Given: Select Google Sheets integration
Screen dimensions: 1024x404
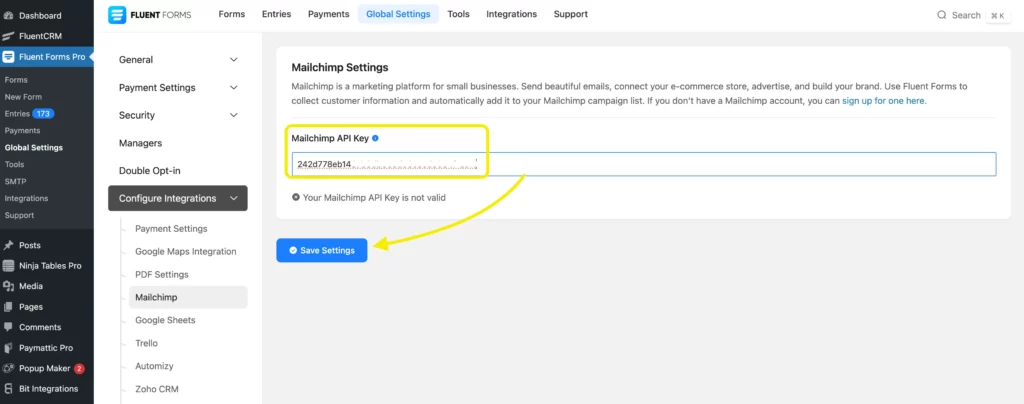Looking at the screenshot, I should (165, 320).
